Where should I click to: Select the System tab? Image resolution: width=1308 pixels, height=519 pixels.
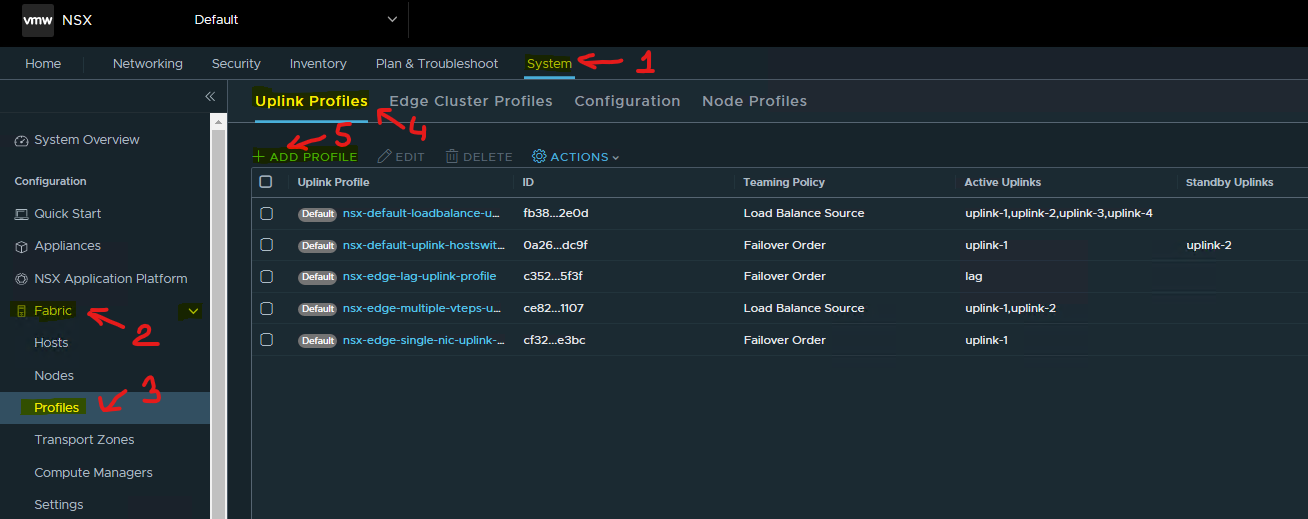click(x=549, y=64)
